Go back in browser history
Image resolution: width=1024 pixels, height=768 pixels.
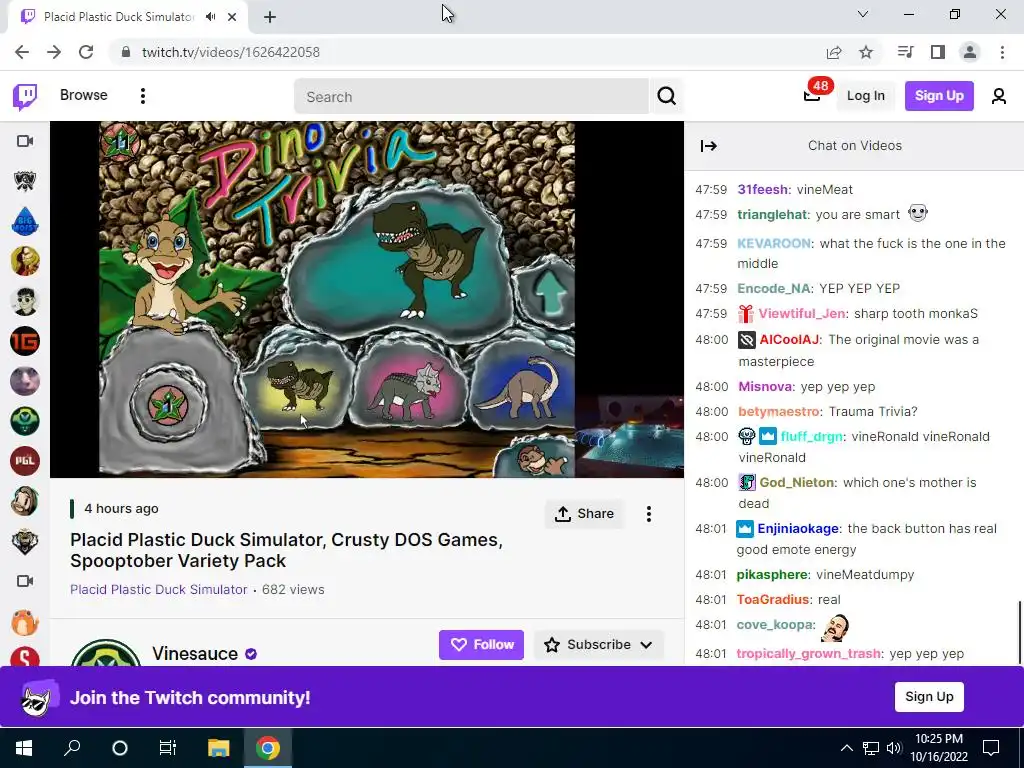(x=22, y=52)
